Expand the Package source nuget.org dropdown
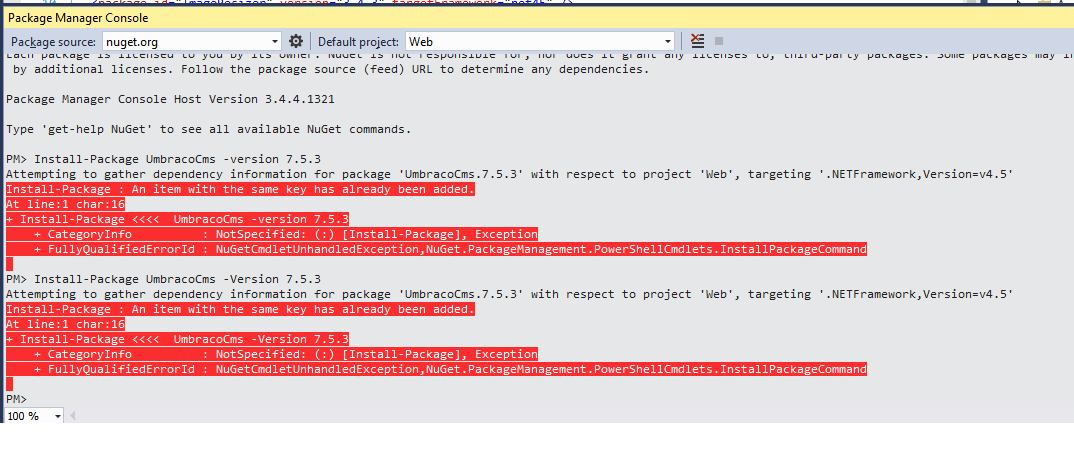 pos(274,41)
